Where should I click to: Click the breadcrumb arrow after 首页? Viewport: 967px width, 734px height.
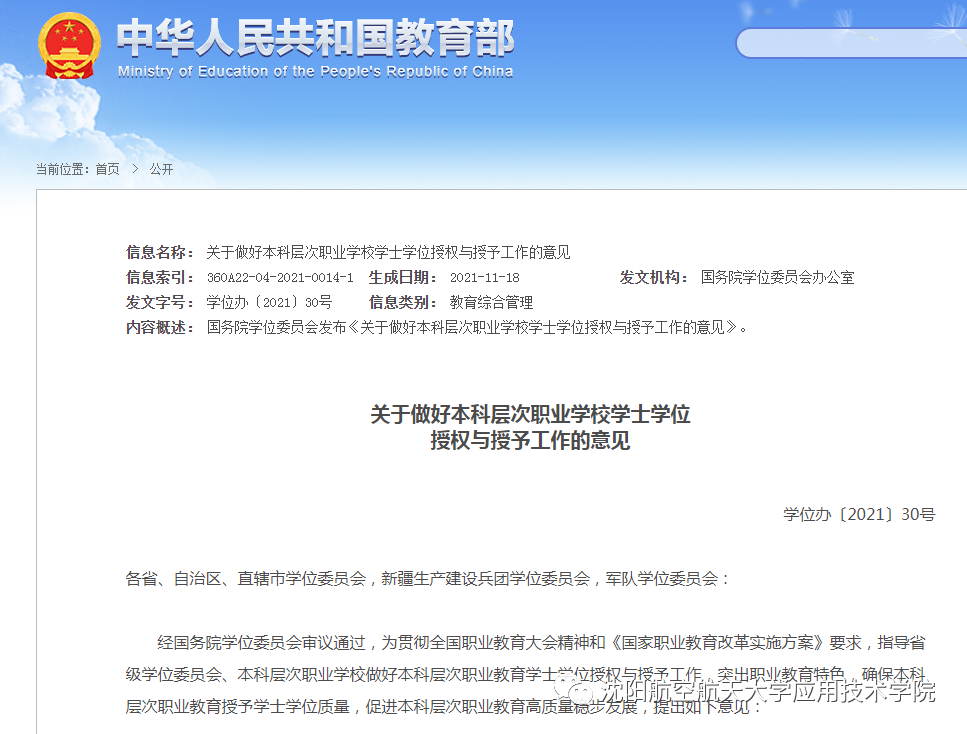pyautogui.click(x=134, y=169)
